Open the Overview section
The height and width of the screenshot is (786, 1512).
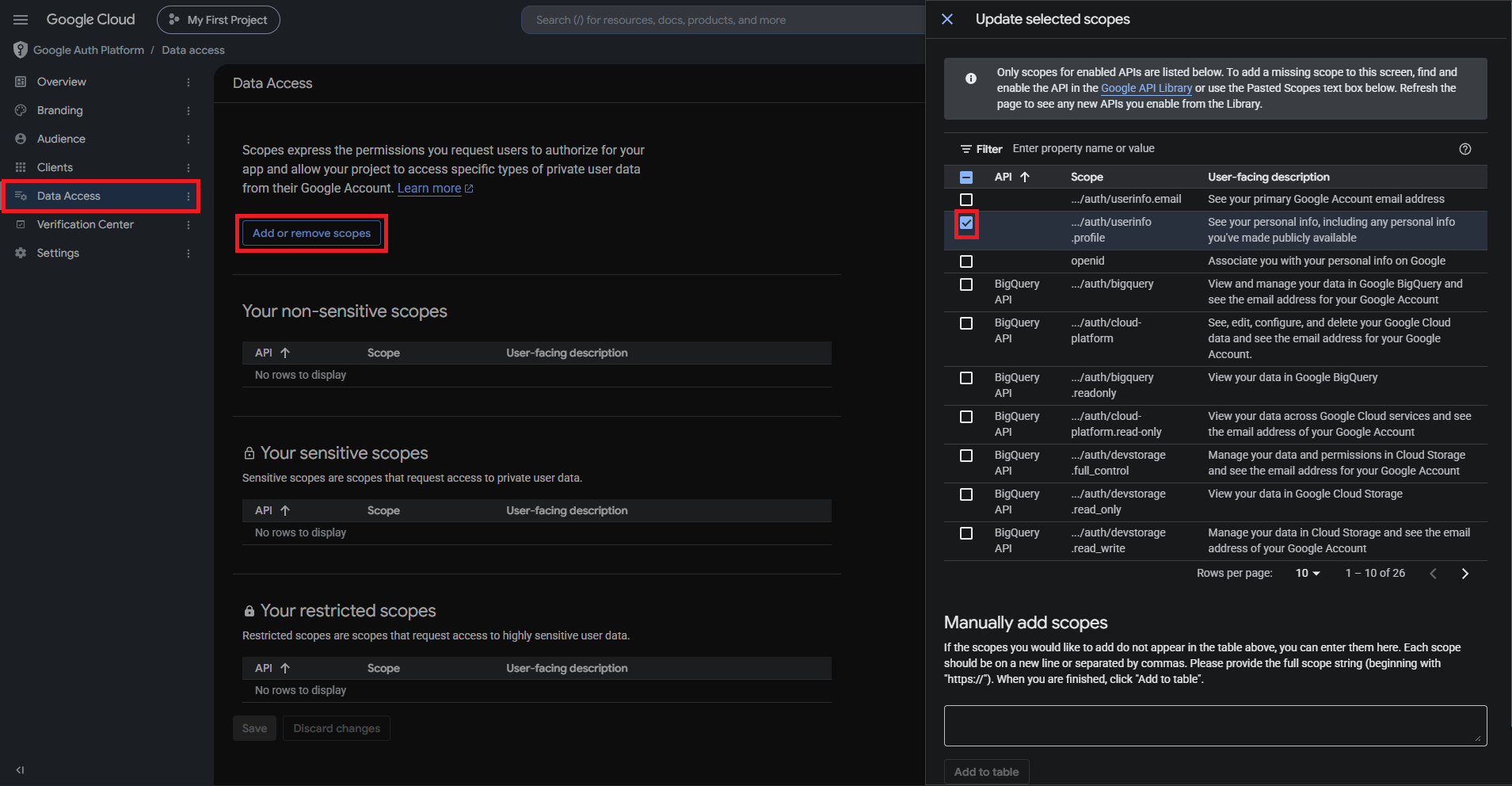[62, 82]
